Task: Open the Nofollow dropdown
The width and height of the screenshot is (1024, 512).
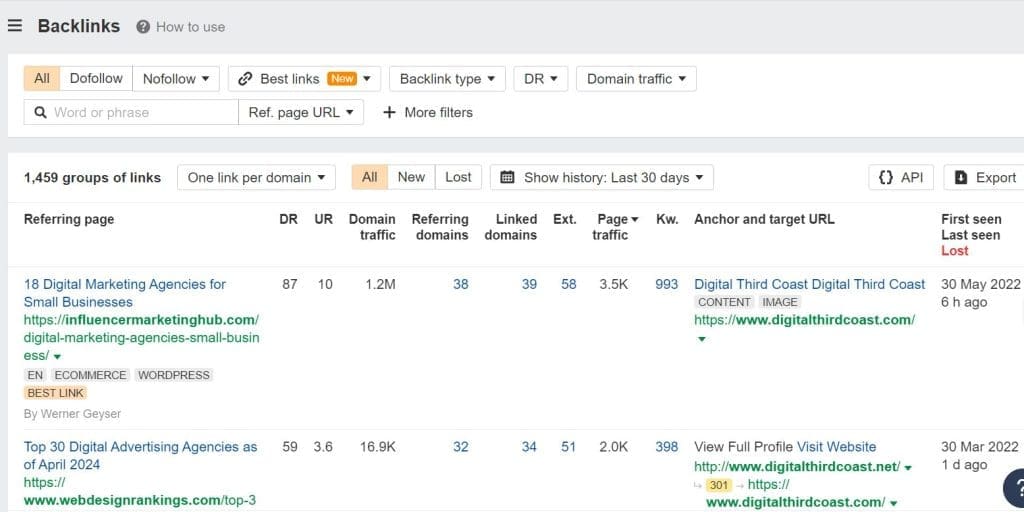Action: (x=176, y=78)
